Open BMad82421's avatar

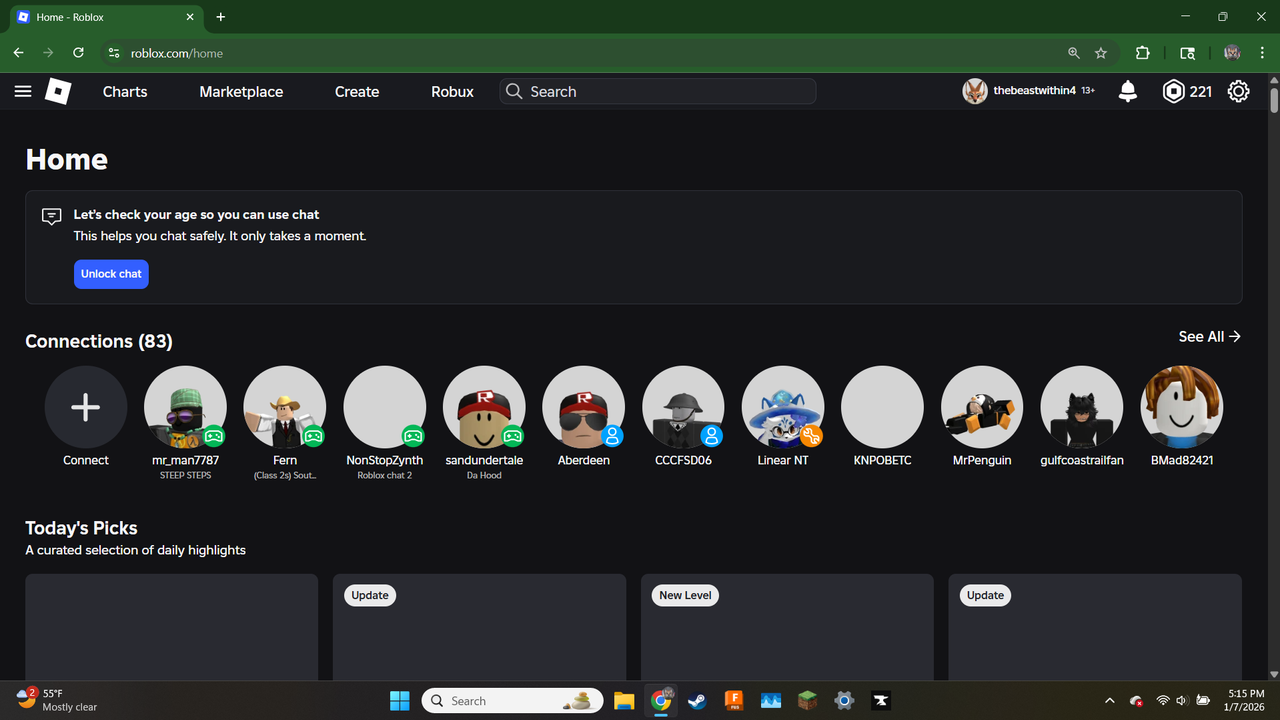[x=1182, y=407]
